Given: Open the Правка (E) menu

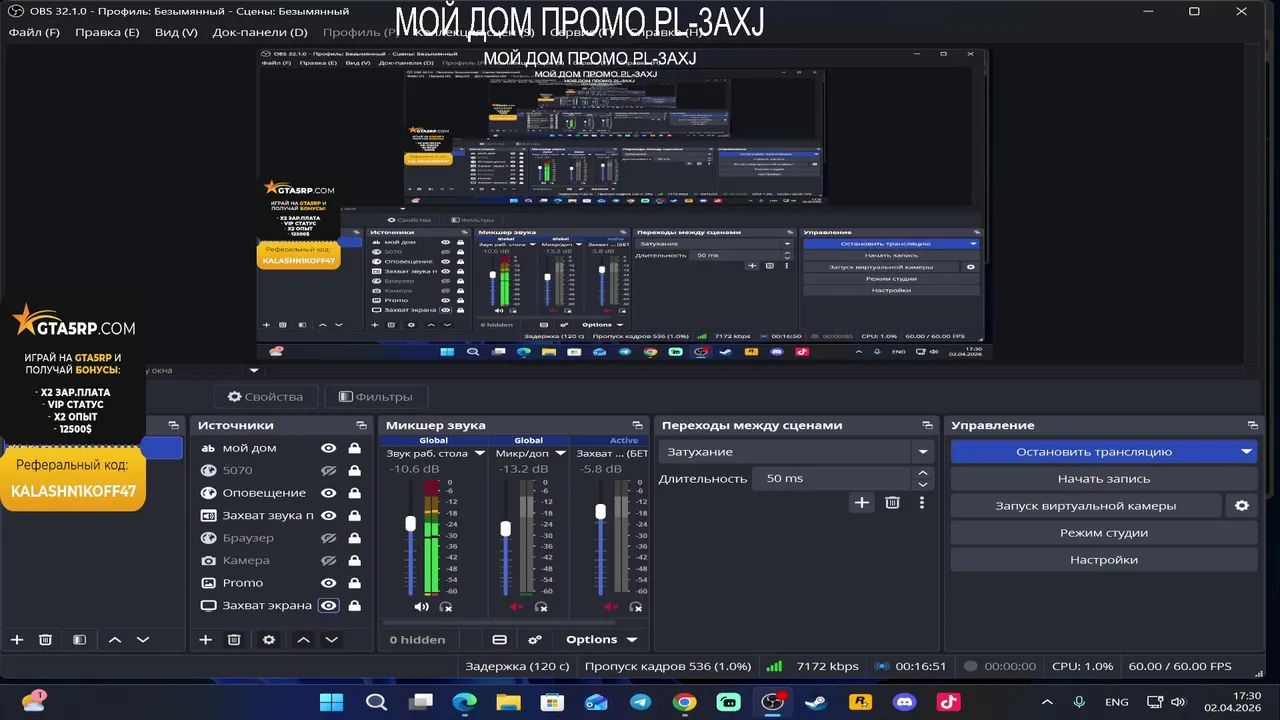Looking at the screenshot, I should 107,32.
